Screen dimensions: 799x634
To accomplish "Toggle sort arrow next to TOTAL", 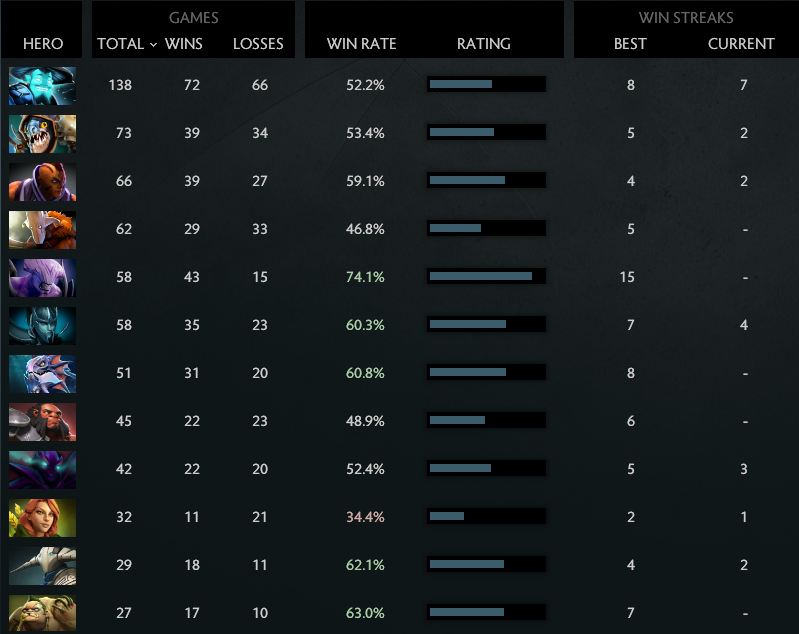I will point(153,44).
